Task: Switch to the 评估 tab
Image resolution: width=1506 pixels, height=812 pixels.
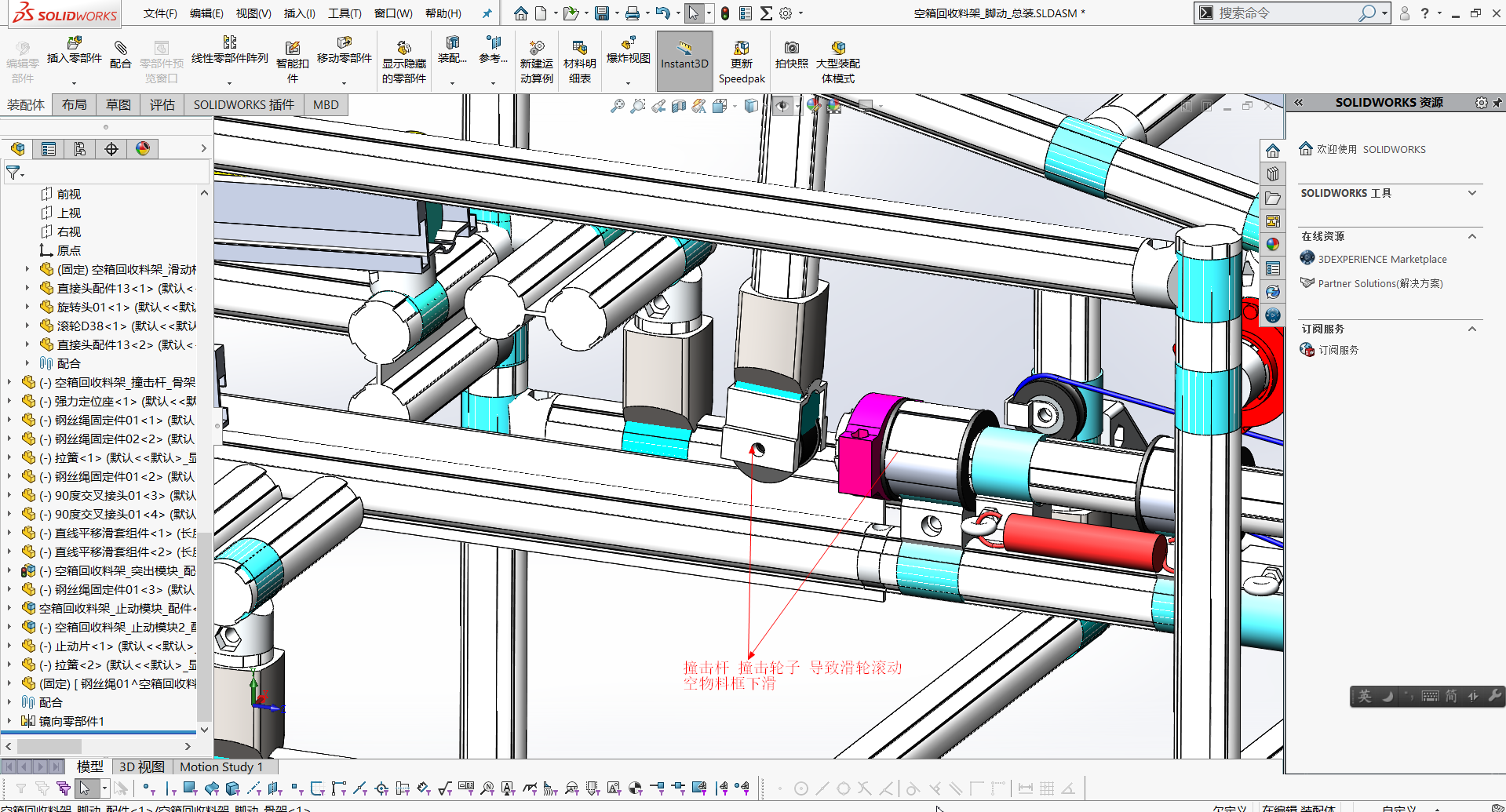Action: [x=162, y=105]
